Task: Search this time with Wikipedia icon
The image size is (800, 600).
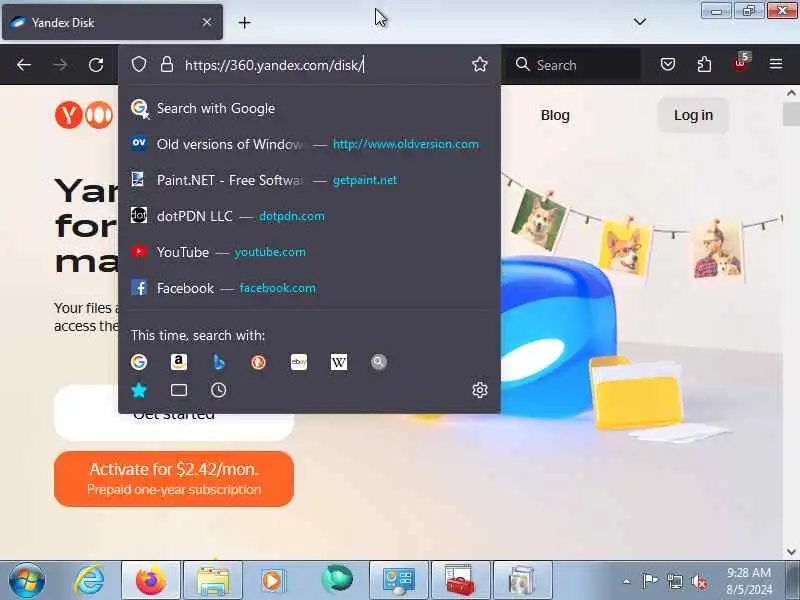Action: [x=339, y=362]
